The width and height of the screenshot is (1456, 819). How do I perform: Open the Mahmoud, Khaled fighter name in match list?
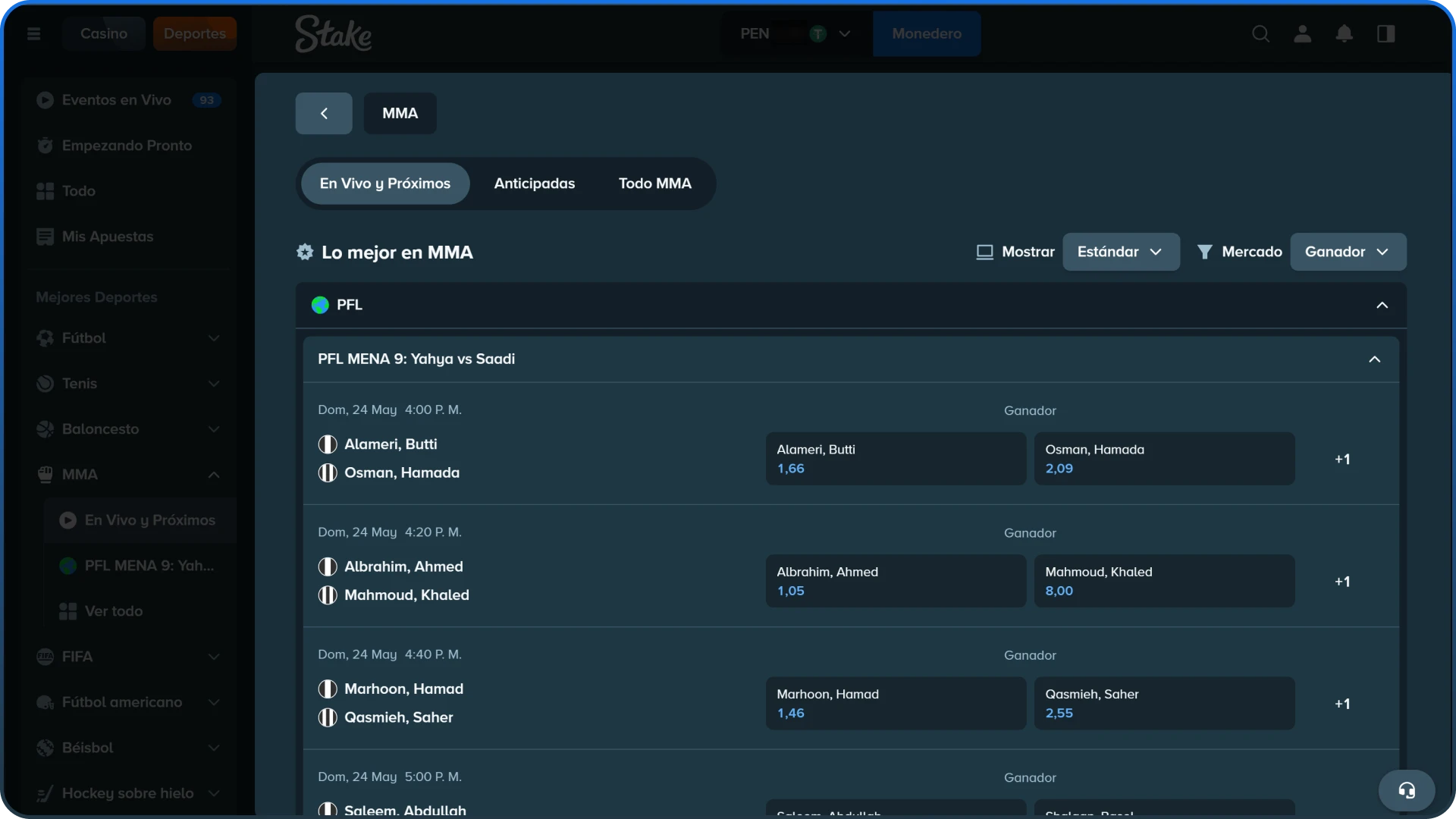(x=406, y=595)
